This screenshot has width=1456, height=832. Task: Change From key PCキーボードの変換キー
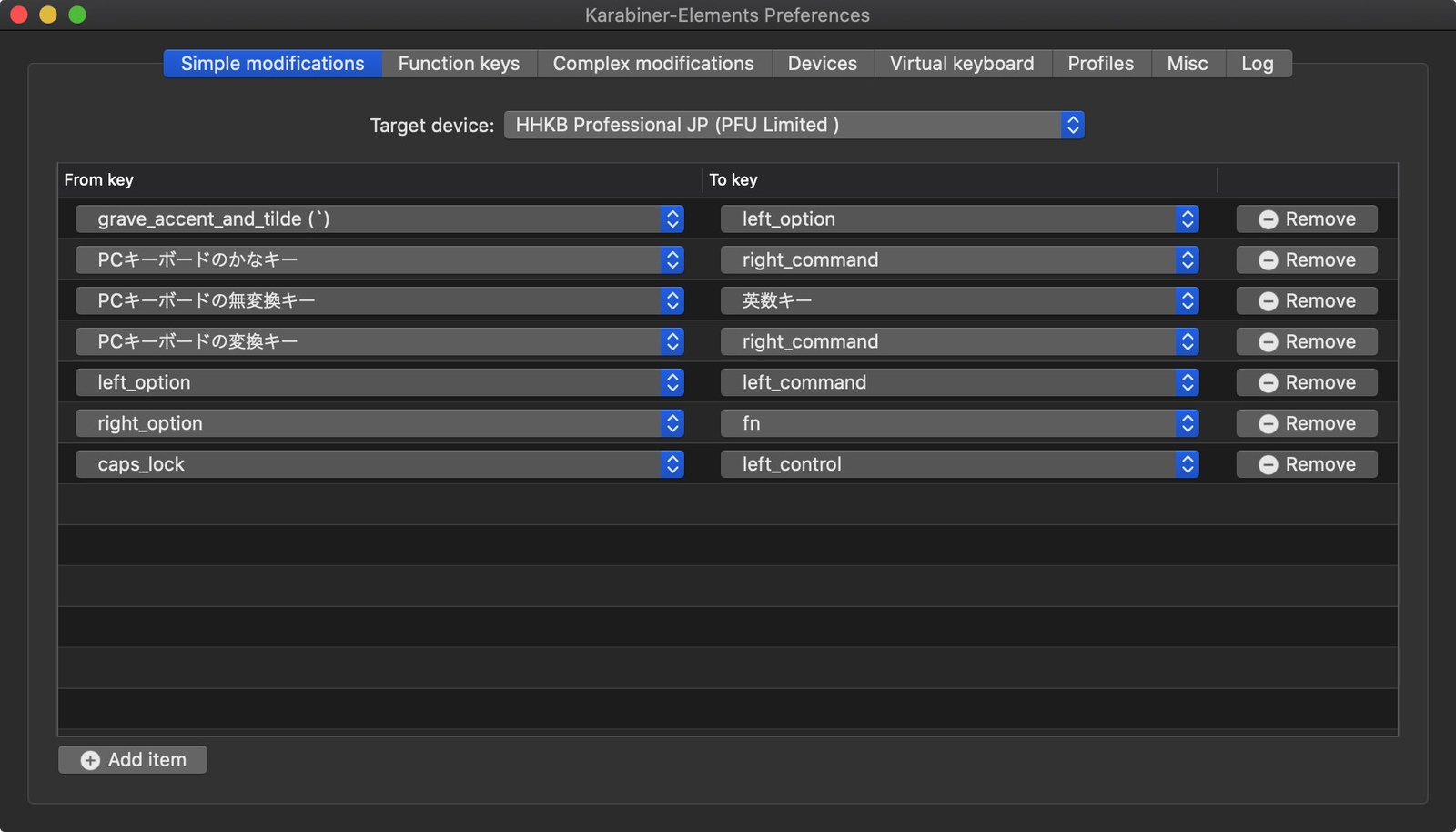point(379,341)
